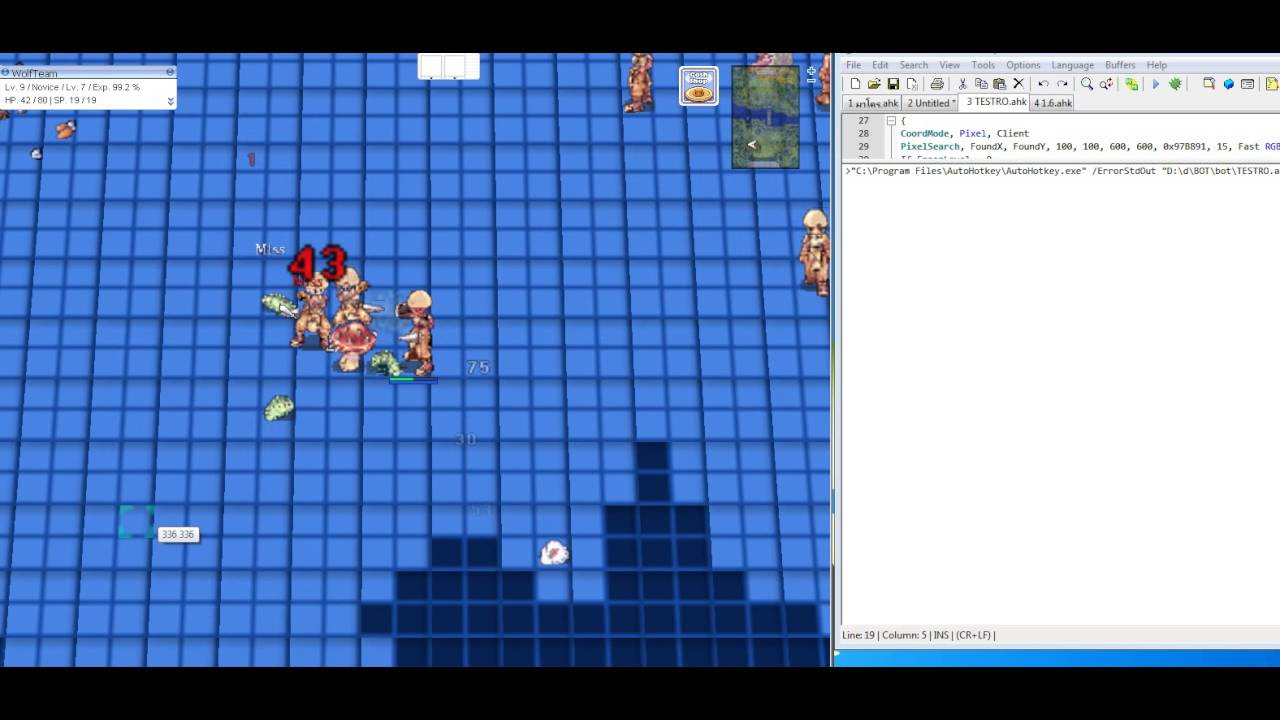1280x720 pixels.
Task: Click the Paste clipboard icon
Action: [x=999, y=84]
